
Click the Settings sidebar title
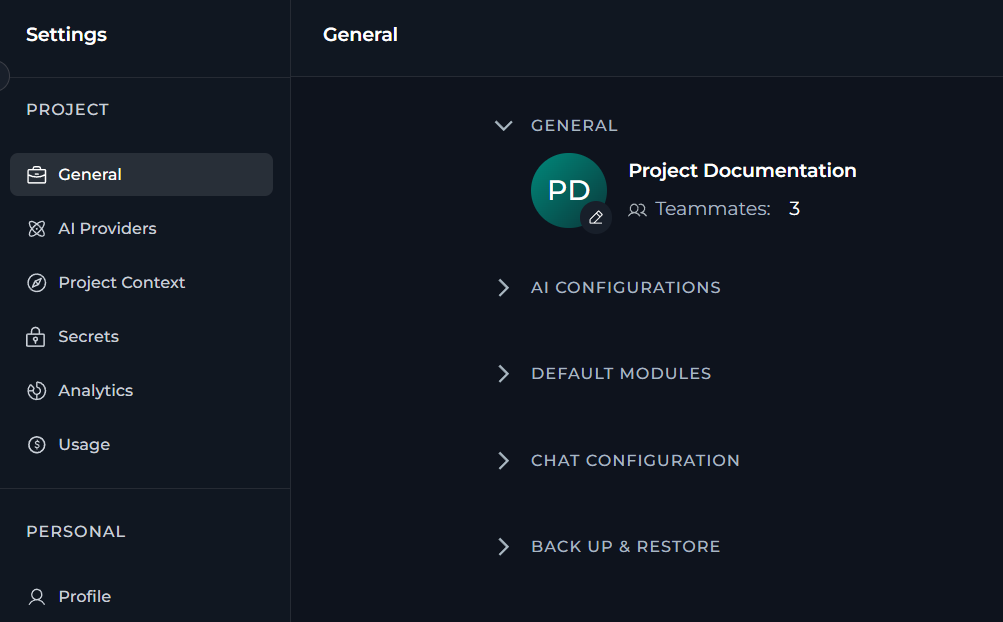click(67, 35)
